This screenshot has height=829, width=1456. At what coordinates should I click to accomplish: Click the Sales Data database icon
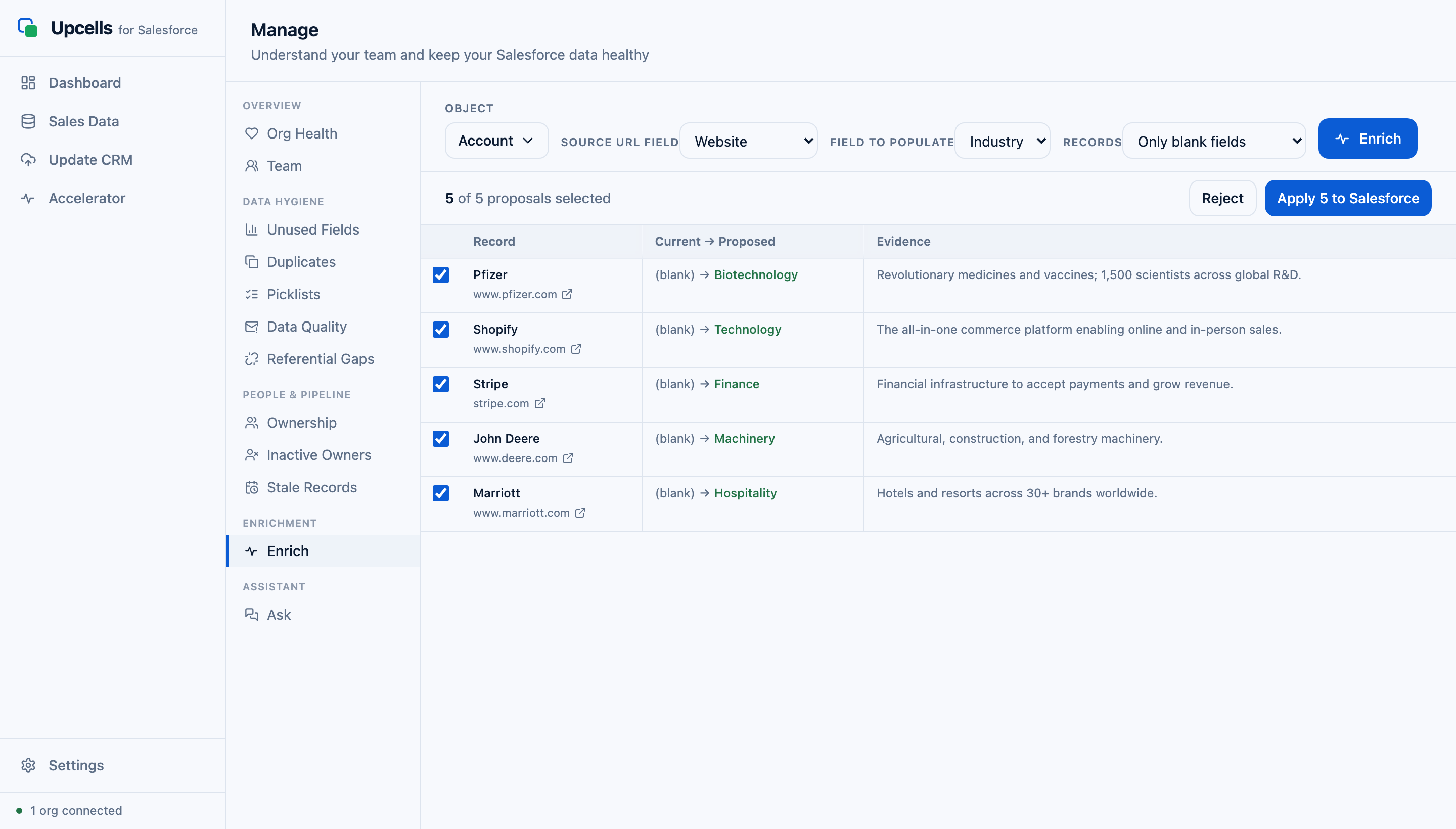28,121
